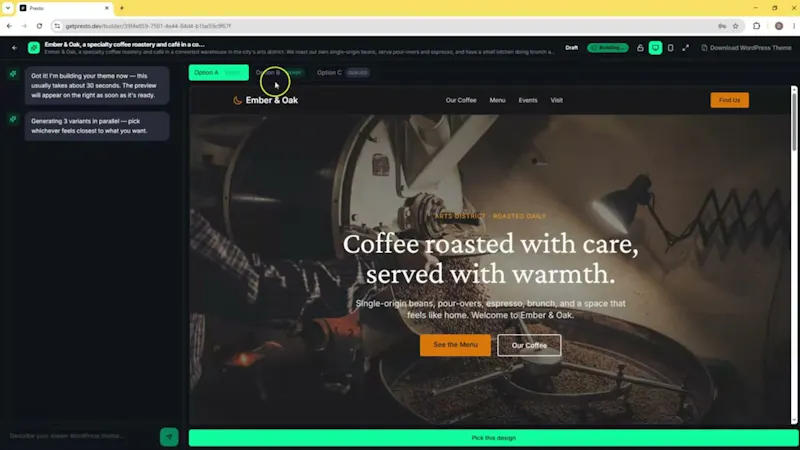The height and width of the screenshot is (450, 800).
Task: Switch to desktop preview mode
Action: point(655,48)
